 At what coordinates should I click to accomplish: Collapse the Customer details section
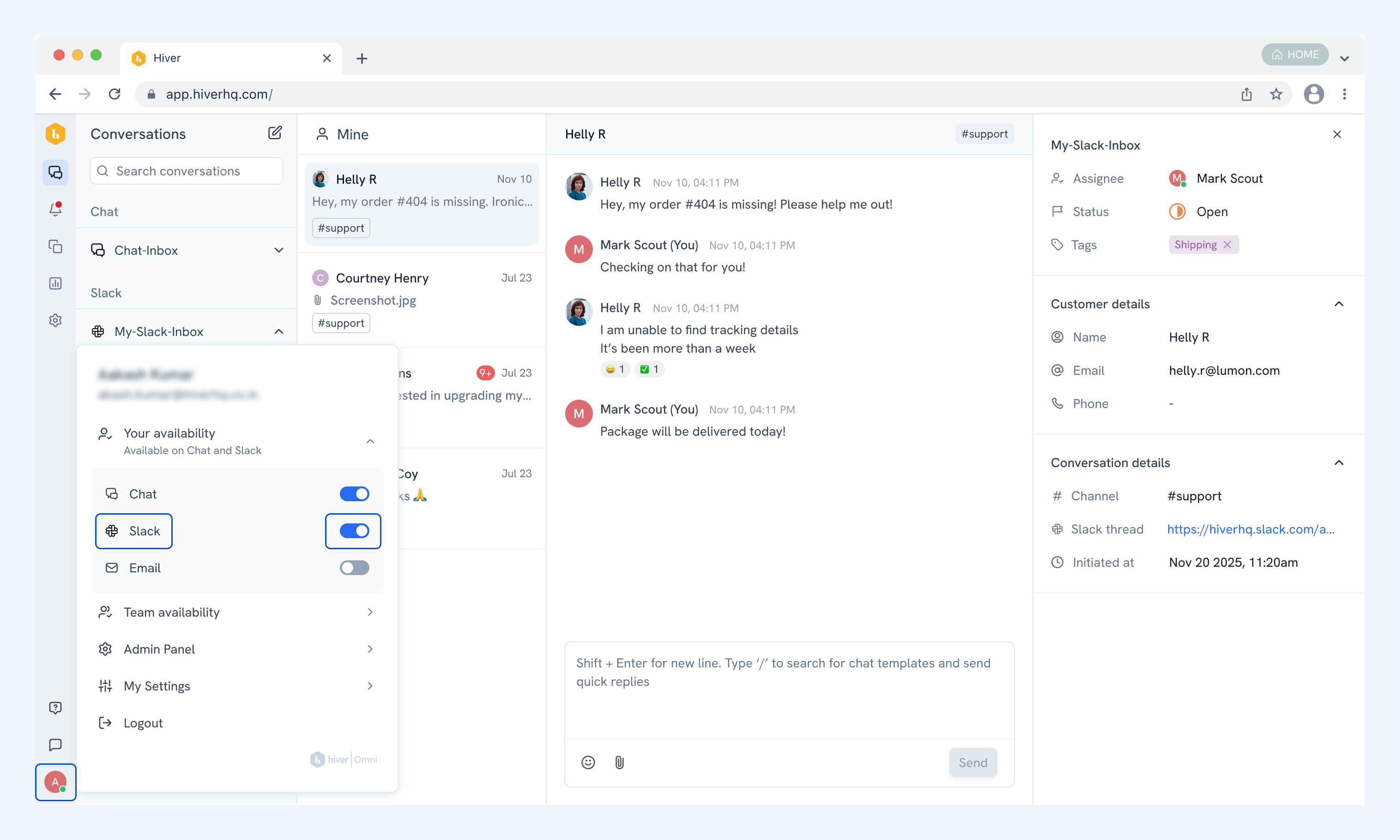pyautogui.click(x=1338, y=304)
